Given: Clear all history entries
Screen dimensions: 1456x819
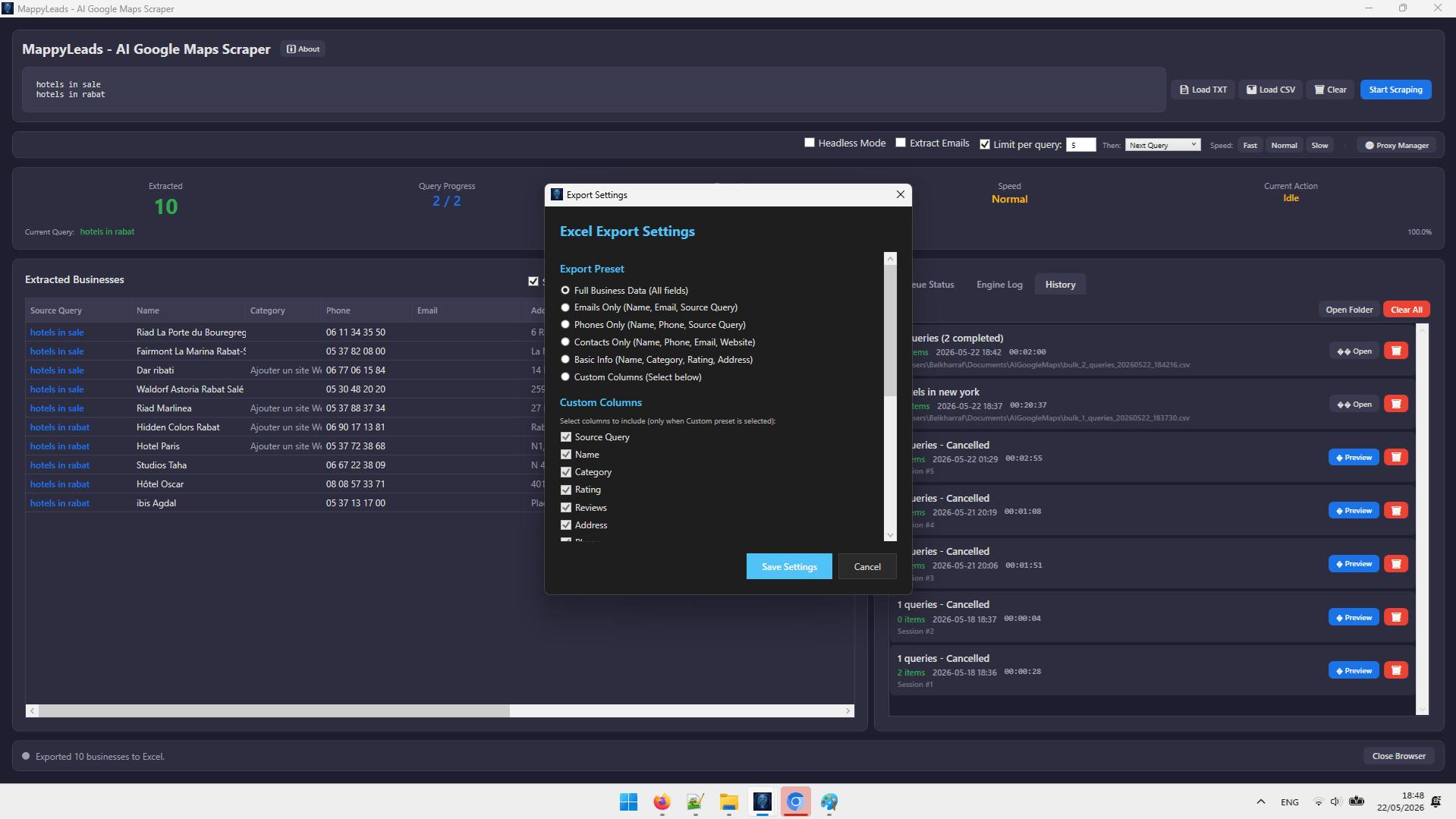Looking at the screenshot, I should (x=1406, y=310).
